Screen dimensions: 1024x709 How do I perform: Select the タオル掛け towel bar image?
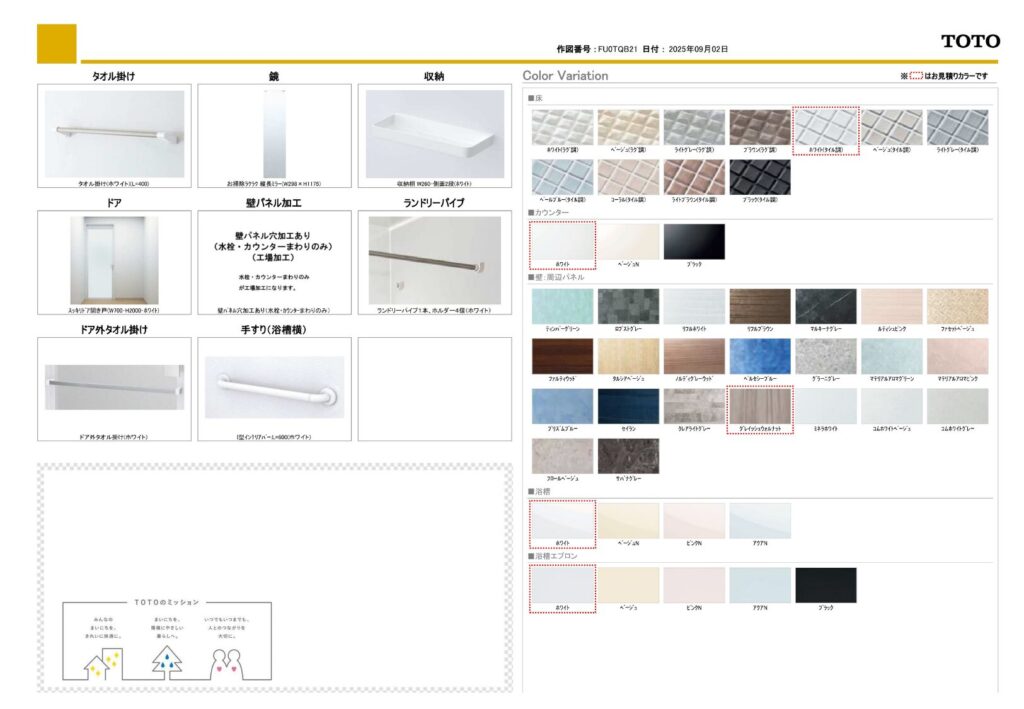click(114, 134)
